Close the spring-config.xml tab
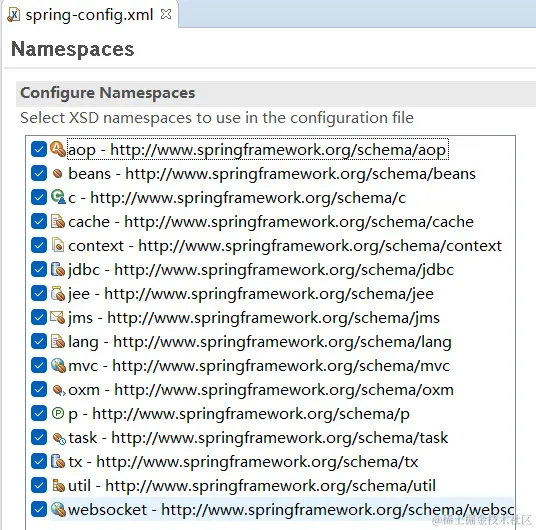 (166, 14)
